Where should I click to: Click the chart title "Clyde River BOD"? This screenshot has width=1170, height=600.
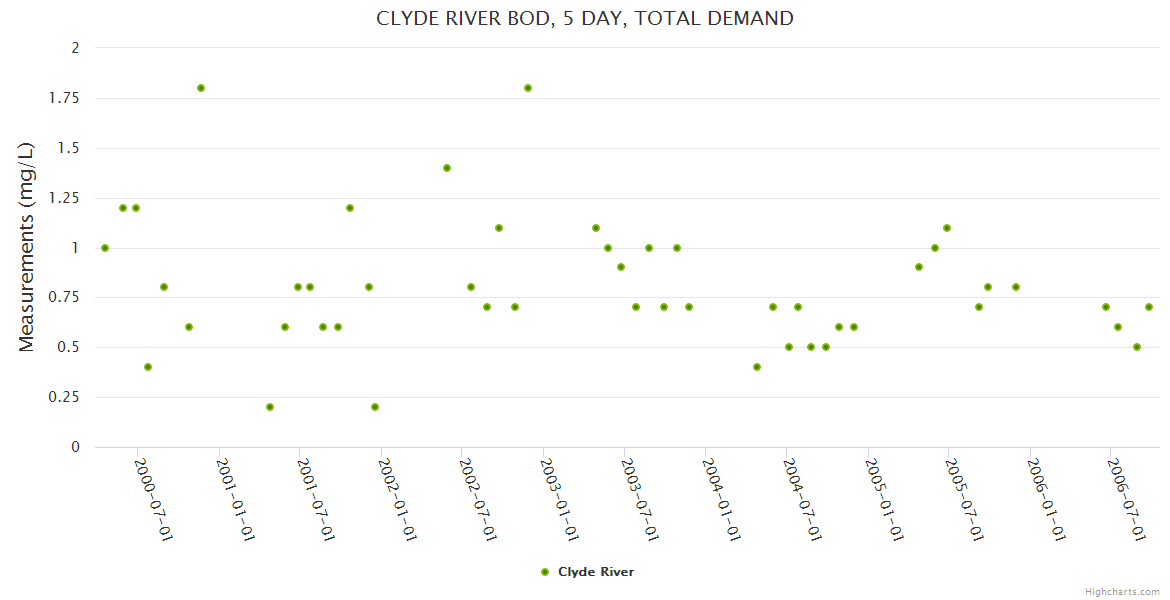[584, 18]
